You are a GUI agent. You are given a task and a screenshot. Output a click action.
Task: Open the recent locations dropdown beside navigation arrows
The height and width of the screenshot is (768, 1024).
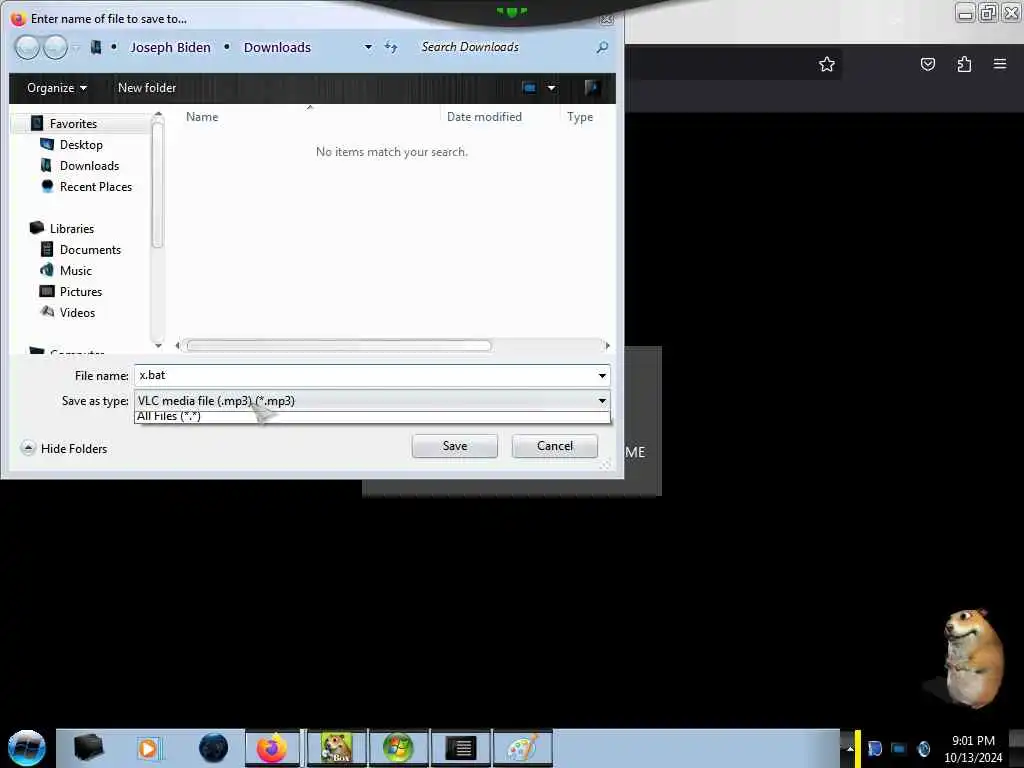click(76, 48)
